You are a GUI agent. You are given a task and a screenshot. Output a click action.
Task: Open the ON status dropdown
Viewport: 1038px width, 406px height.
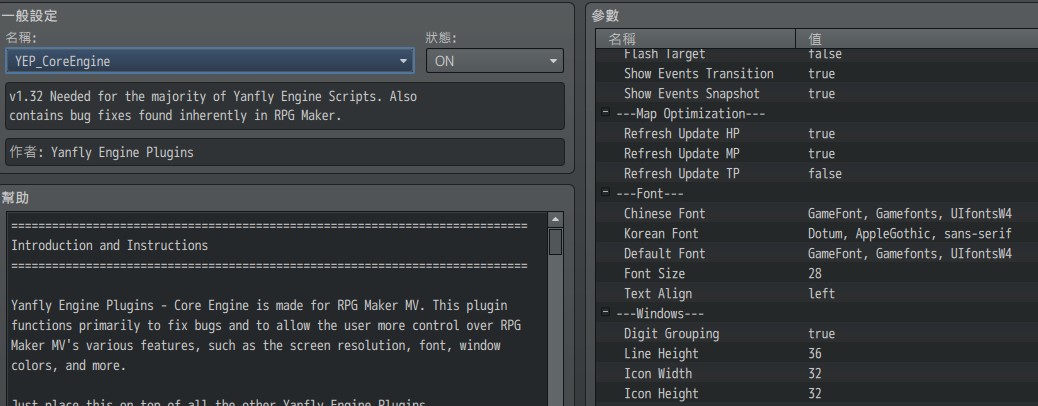coord(495,61)
